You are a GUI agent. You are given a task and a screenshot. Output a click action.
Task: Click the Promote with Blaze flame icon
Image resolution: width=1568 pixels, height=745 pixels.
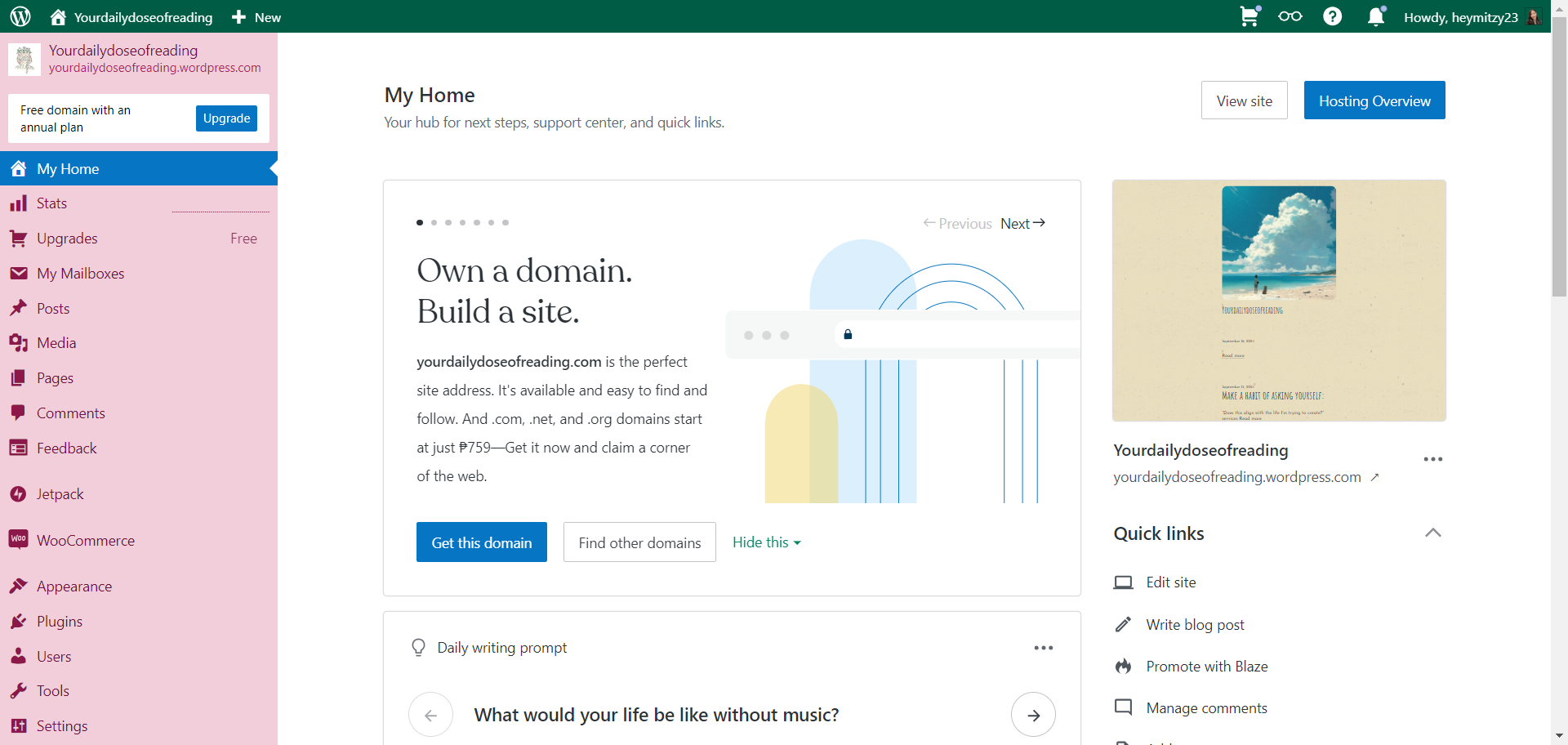click(1124, 667)
